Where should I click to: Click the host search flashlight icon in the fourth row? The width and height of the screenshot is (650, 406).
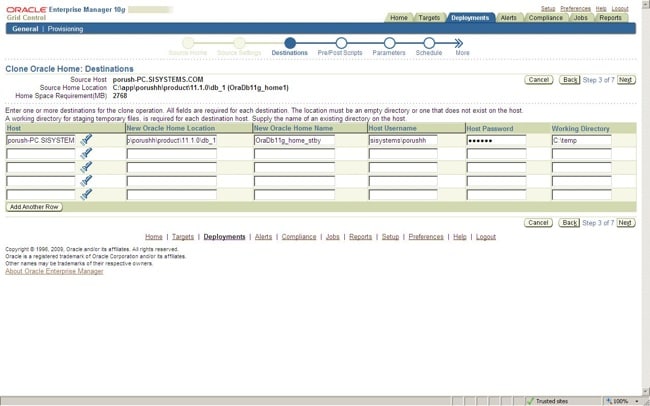coord(86,181)
